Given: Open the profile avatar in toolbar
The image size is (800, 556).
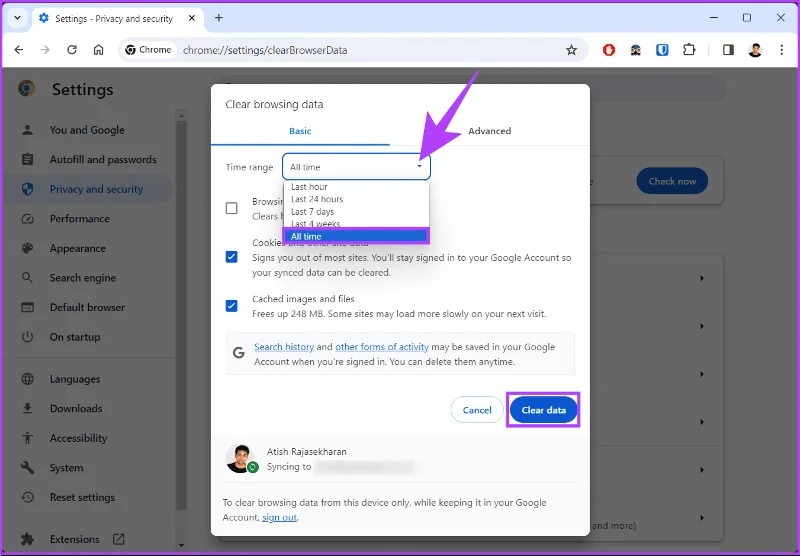Looking at the screenshot, I should 755,50.
